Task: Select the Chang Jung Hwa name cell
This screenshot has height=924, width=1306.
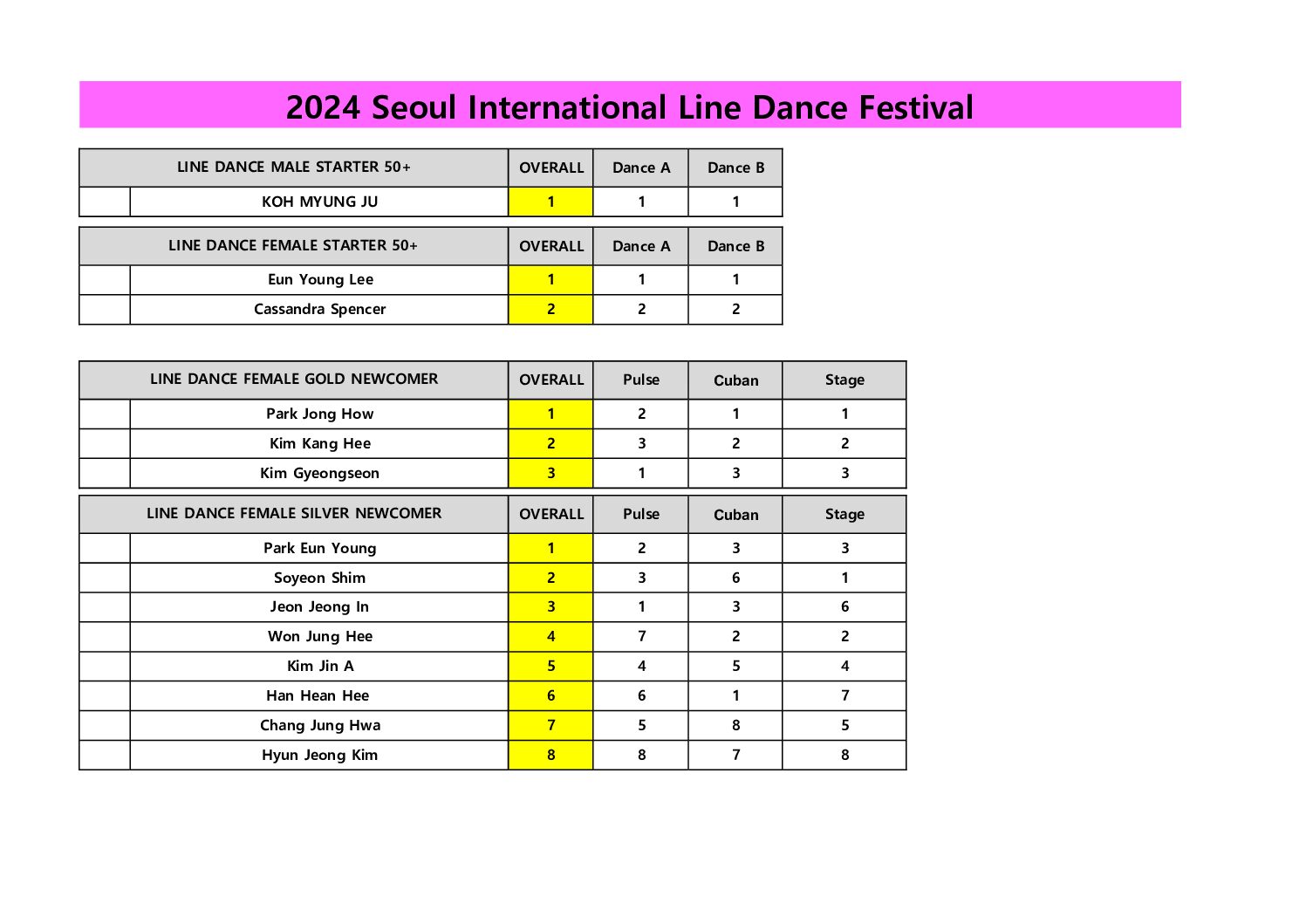Action: click(319, 726)
